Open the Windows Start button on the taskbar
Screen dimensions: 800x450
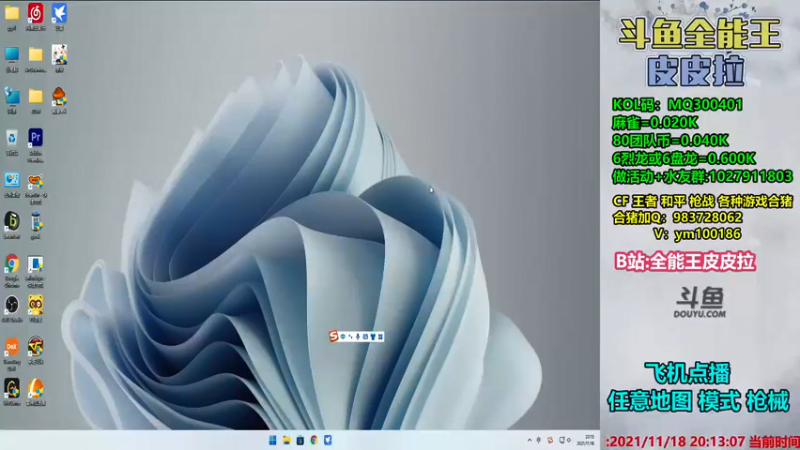tap(272, 440)
